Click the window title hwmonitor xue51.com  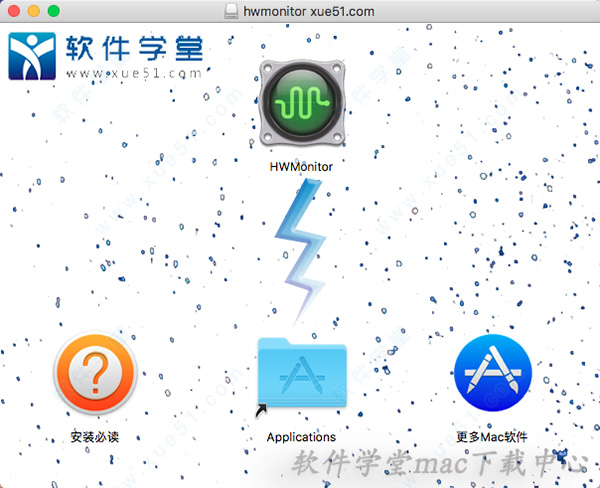(309, 11)
